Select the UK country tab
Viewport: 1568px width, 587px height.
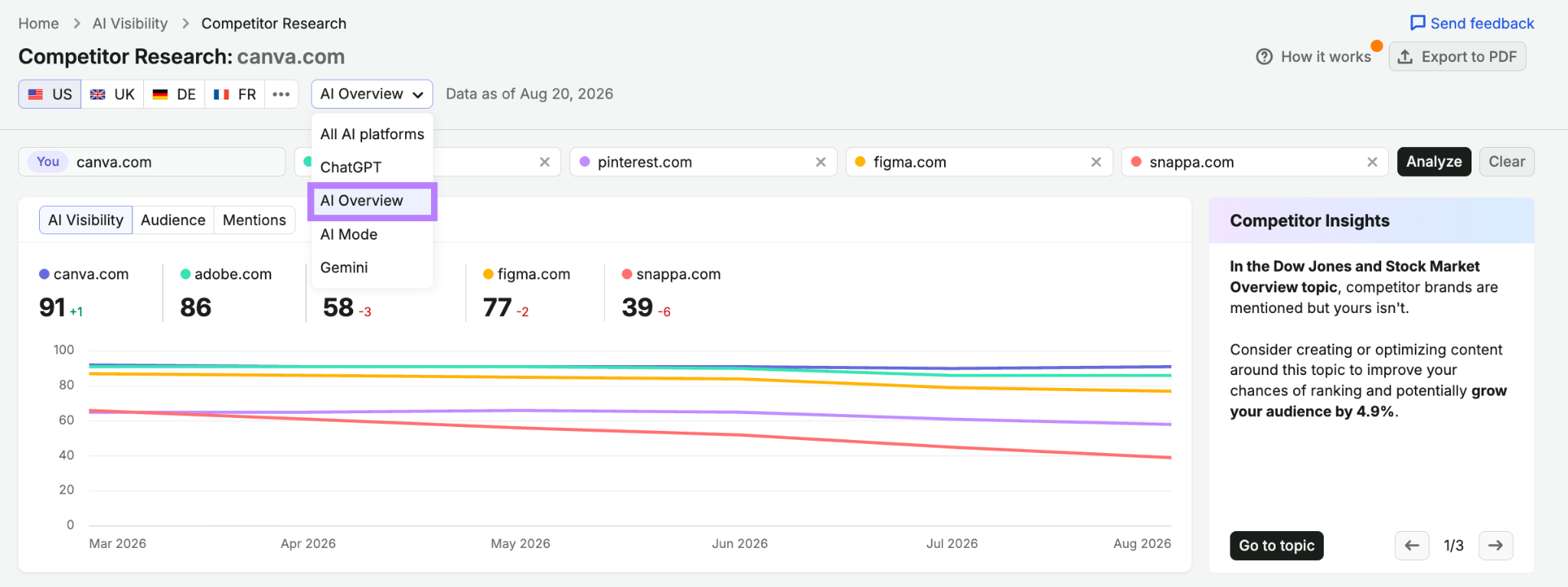click(113, 94)
